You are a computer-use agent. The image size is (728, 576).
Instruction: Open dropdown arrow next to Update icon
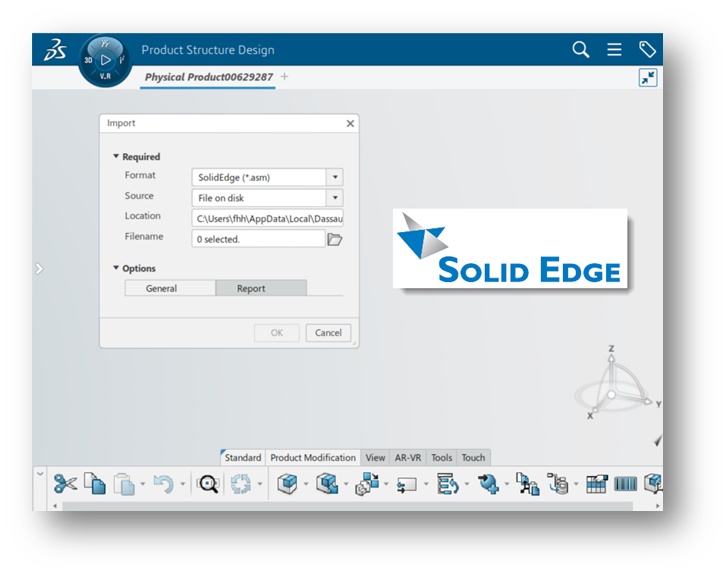[x=260, y=484]
